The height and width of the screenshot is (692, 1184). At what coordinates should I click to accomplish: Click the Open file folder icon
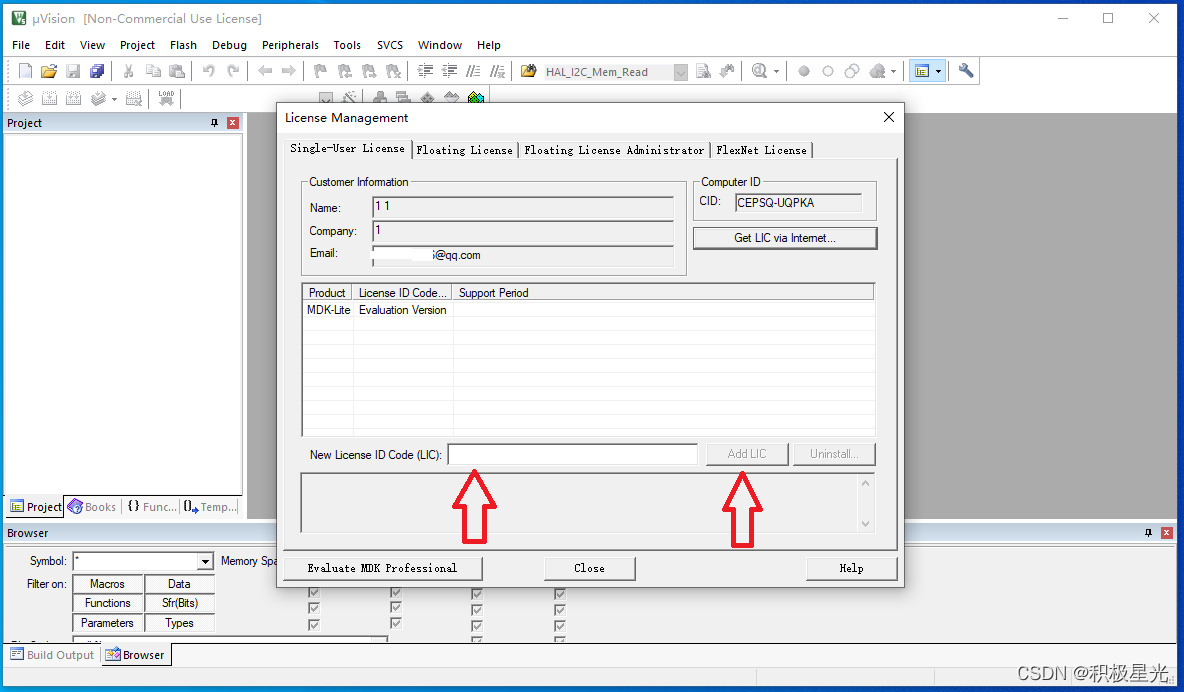click(49, 71)
